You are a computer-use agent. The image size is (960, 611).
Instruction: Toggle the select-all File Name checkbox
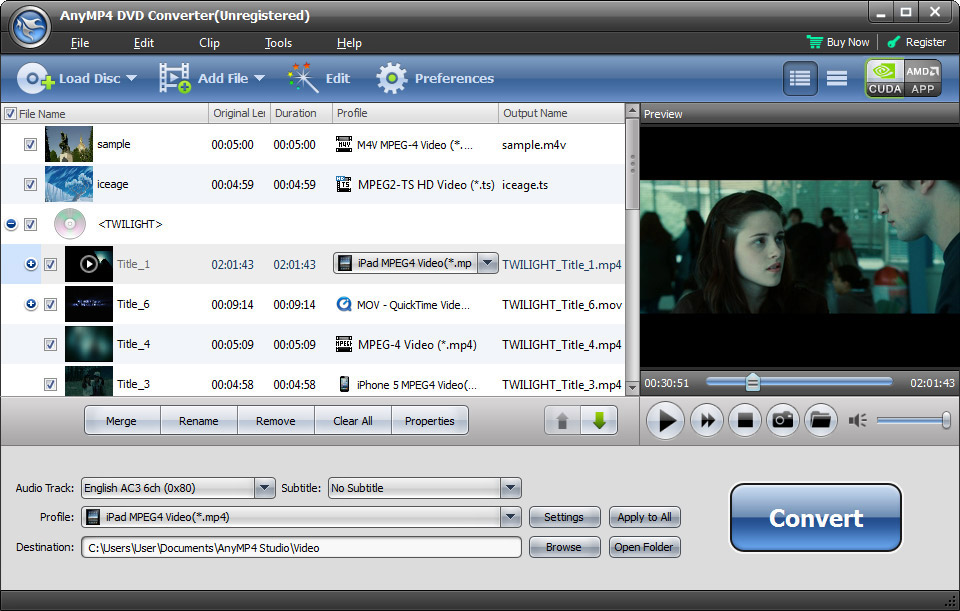coord(10,114)
